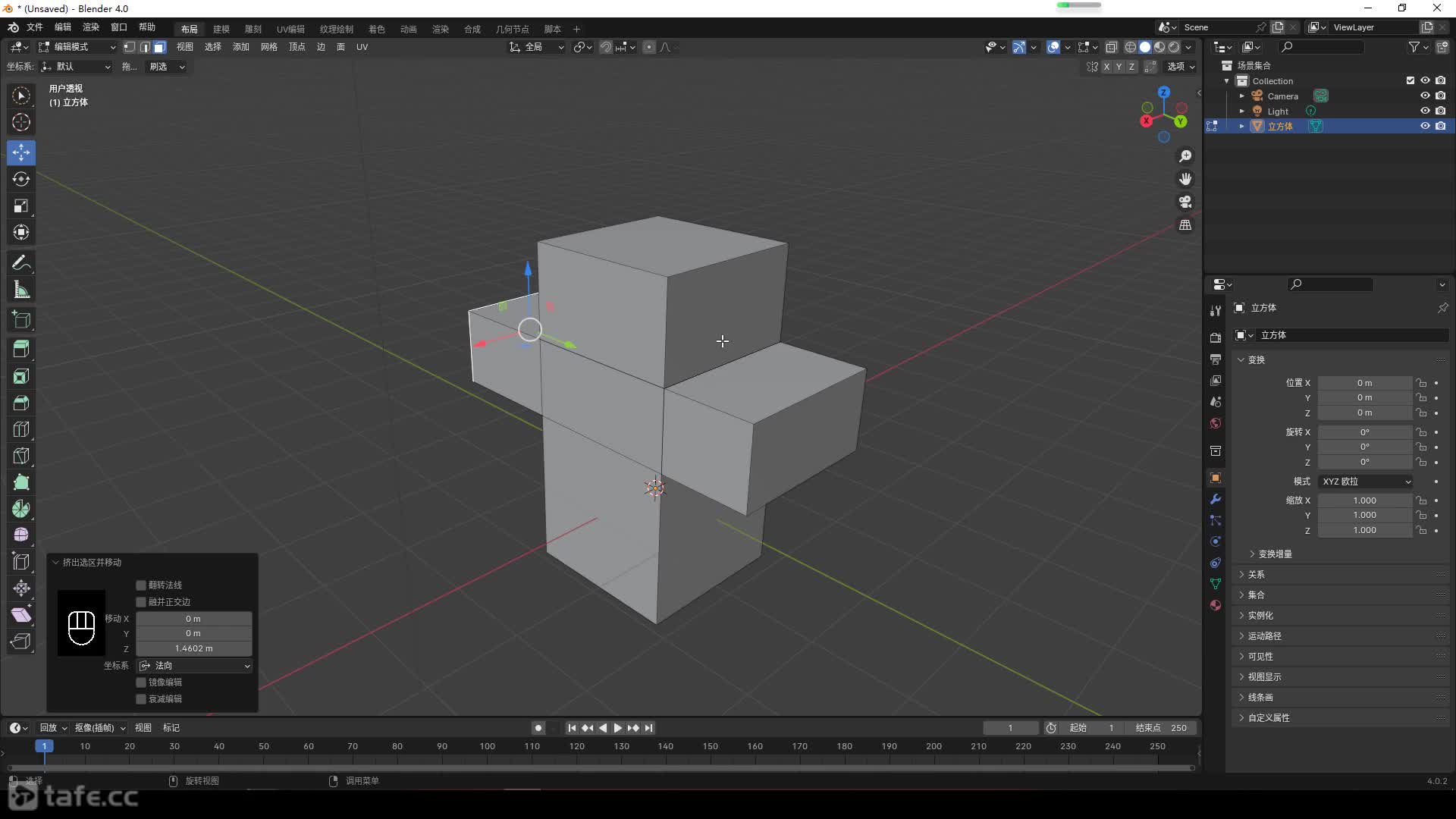Open the 默认 coordinate system dropdown
Screen dimensions: 1456x819
pyautogui.click(x=76, y=67)
